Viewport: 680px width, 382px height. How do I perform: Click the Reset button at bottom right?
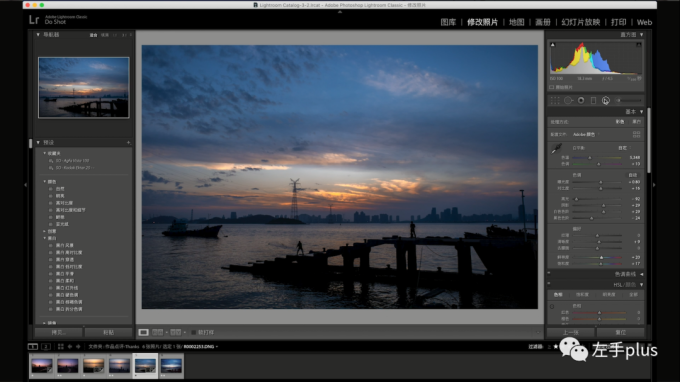(620, 333)
